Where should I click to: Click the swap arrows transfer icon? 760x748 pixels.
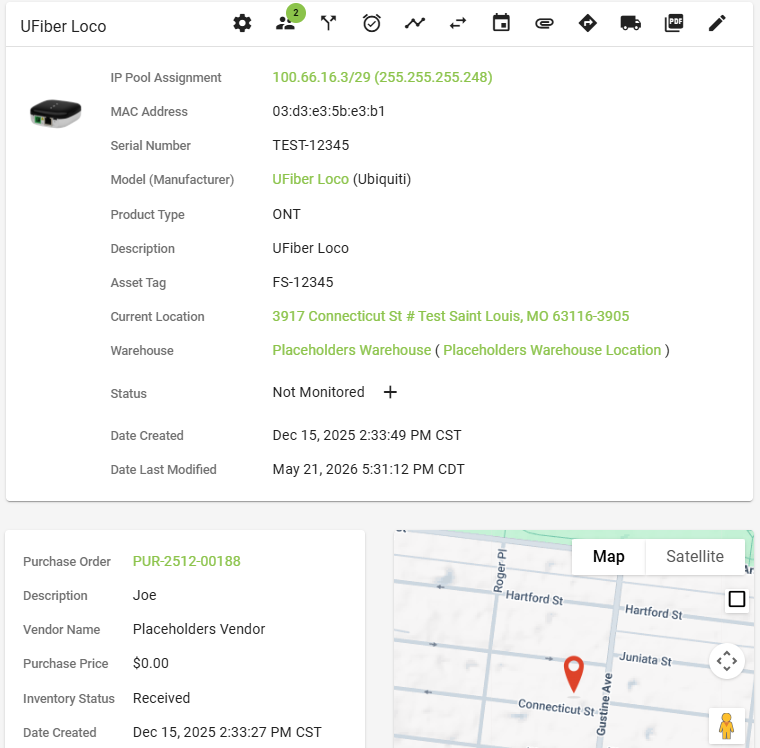coord(458,23)
